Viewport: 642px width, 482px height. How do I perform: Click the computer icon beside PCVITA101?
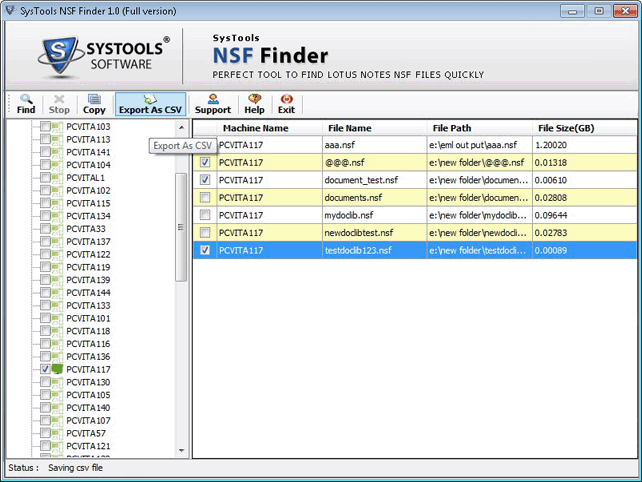pos(57,318)
